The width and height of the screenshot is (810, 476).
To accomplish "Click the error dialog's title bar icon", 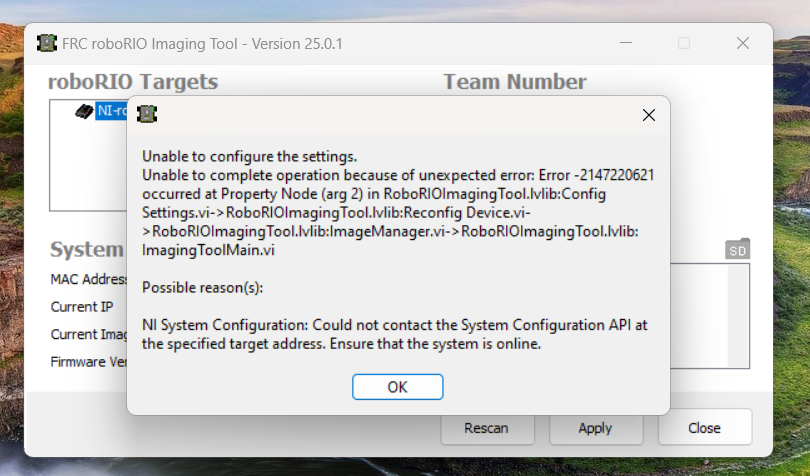I will pyautogui.click(x=147, y=114).
